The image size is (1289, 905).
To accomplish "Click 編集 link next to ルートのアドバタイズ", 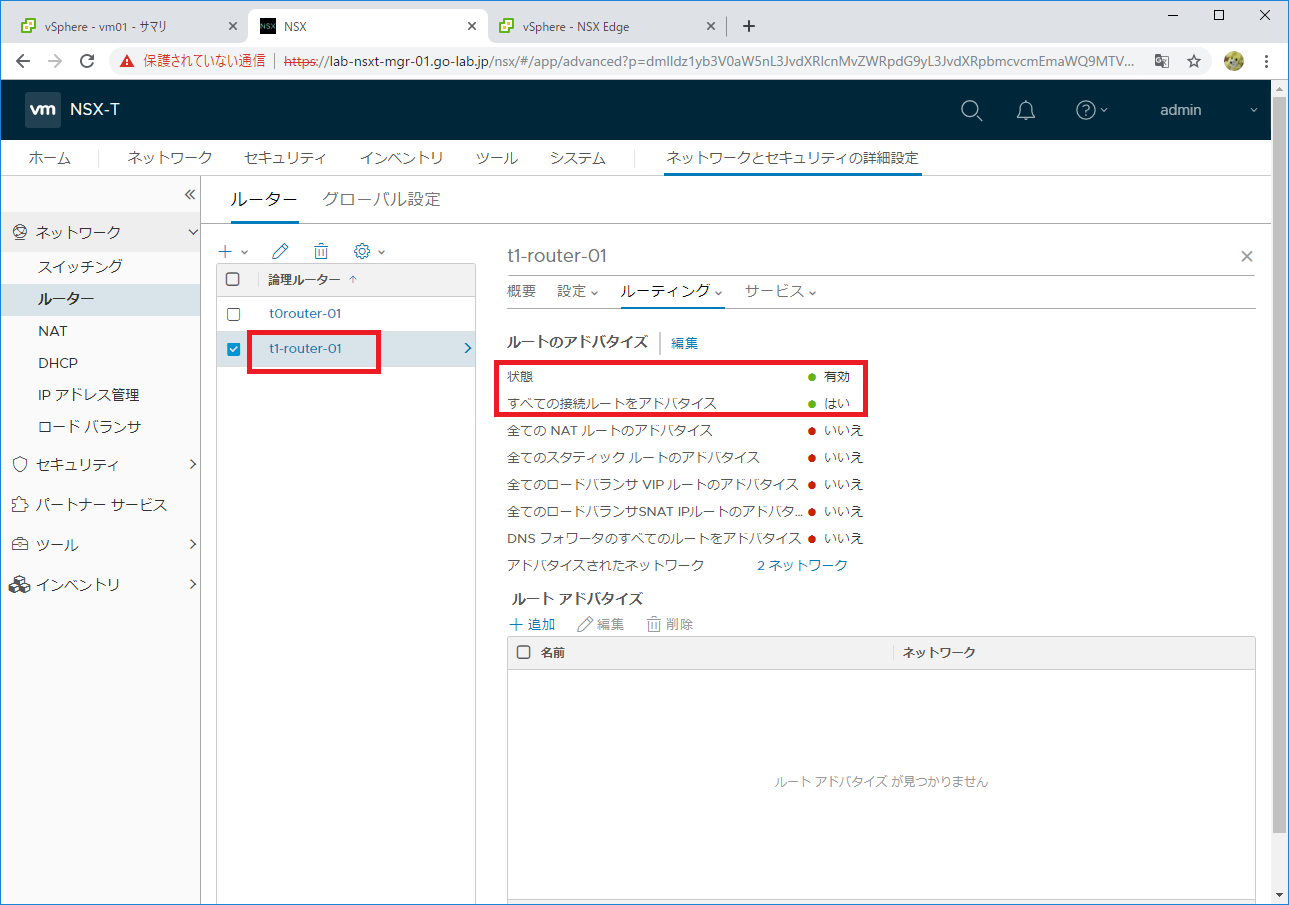I will [684, 343].
